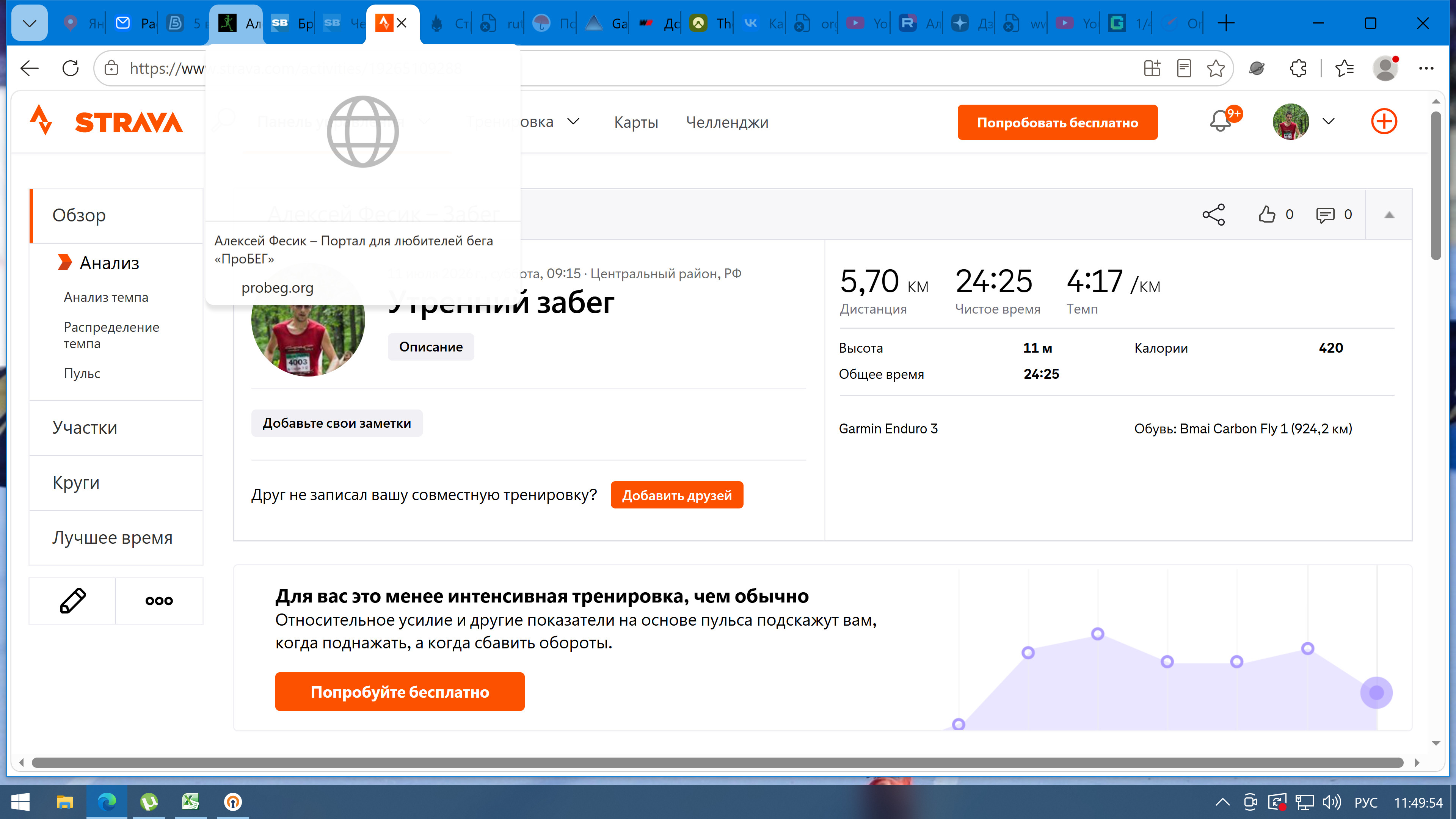This screenshot has height=819, width=1456.
Task: Switch to the Ga browser tab
Action: (x=606, y=23)
